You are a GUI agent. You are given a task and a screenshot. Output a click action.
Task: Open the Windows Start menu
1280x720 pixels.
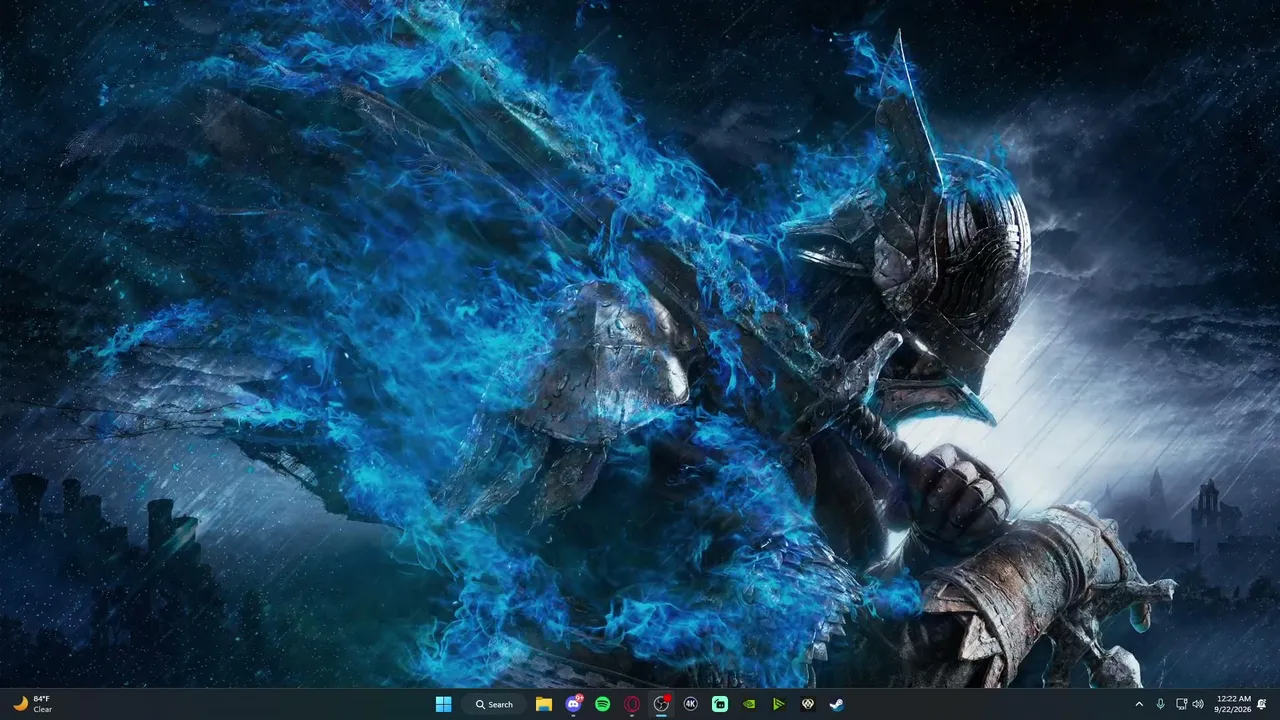click(443, 704)
